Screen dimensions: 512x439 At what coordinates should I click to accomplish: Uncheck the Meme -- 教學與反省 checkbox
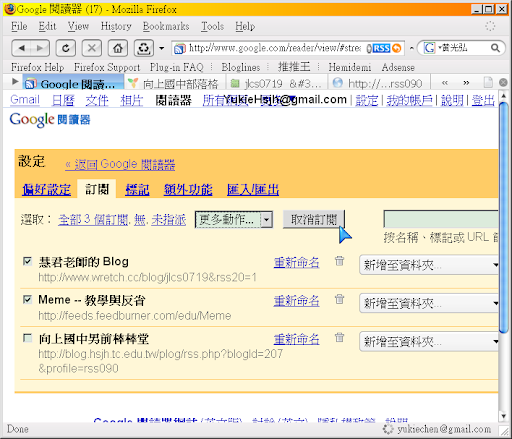point(27,299)
